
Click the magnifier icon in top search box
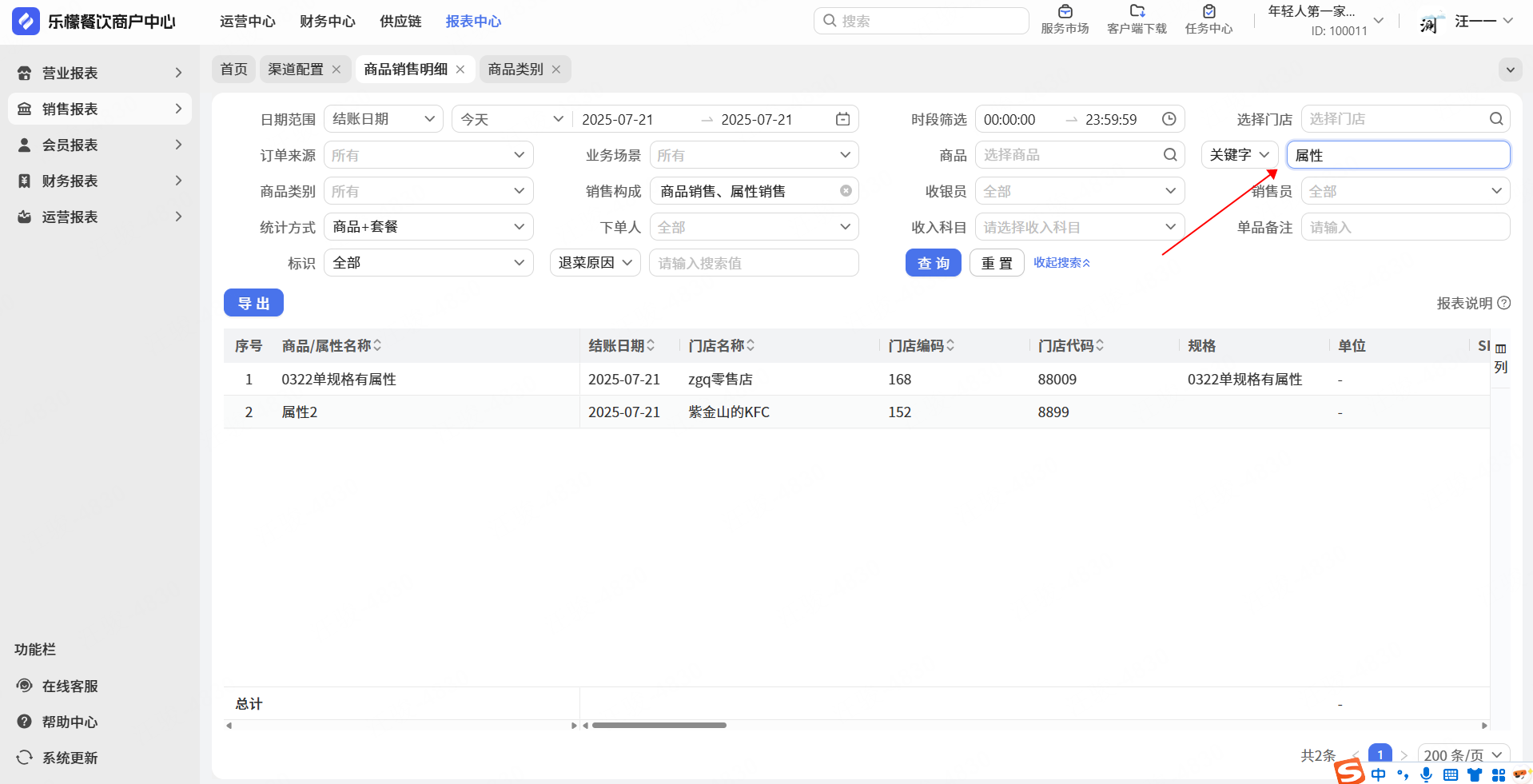(x=830, y=21)
